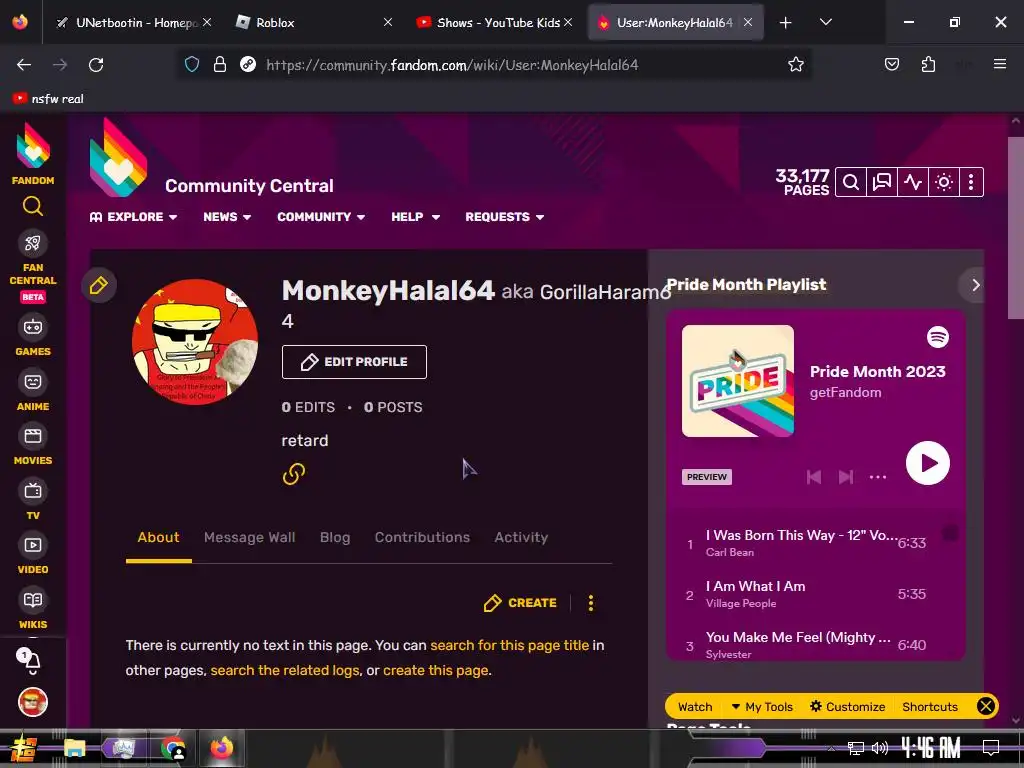Open the Anime sidebar icon
The width and height of the screenshot is (1024, 768).
33,381
